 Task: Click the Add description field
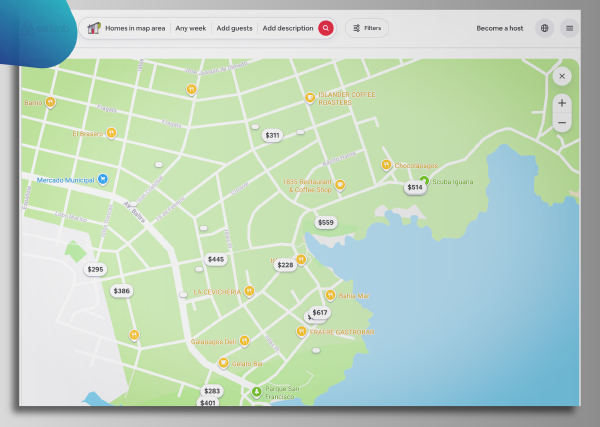coord(287,28)
